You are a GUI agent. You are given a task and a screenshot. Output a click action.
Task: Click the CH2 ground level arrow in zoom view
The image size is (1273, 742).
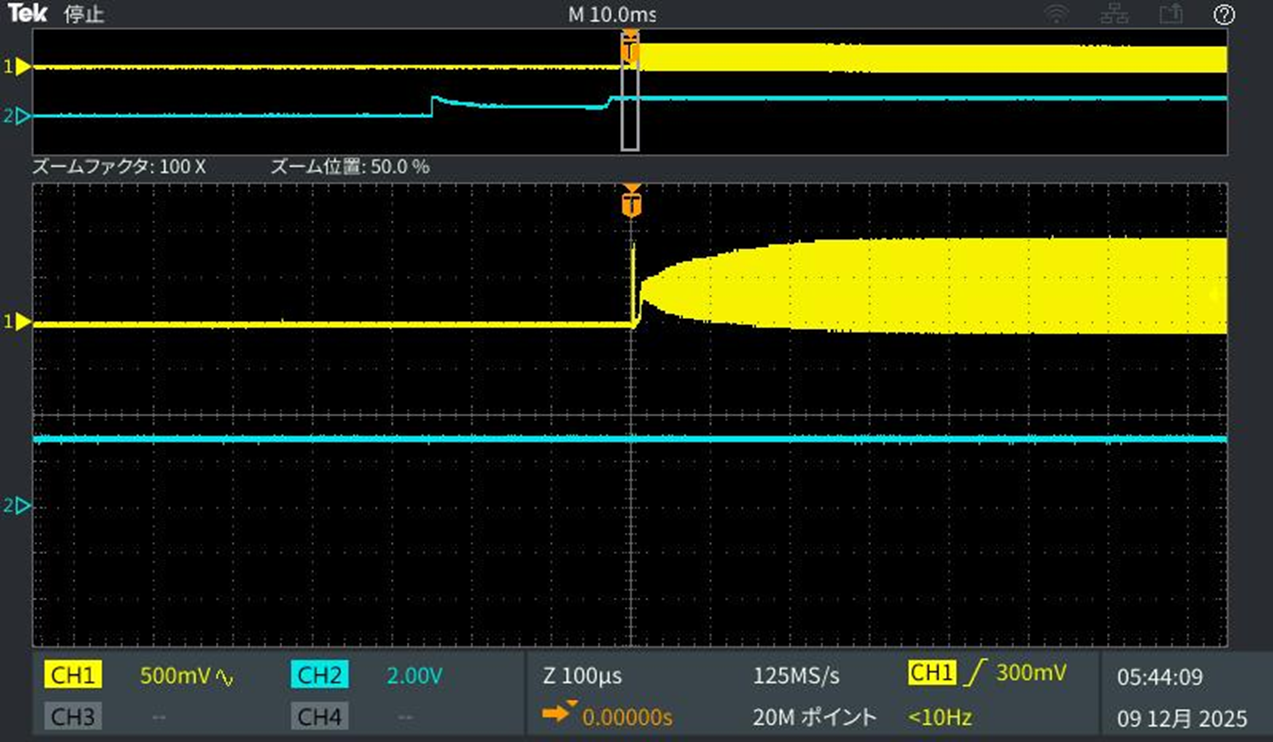point(18,506)
